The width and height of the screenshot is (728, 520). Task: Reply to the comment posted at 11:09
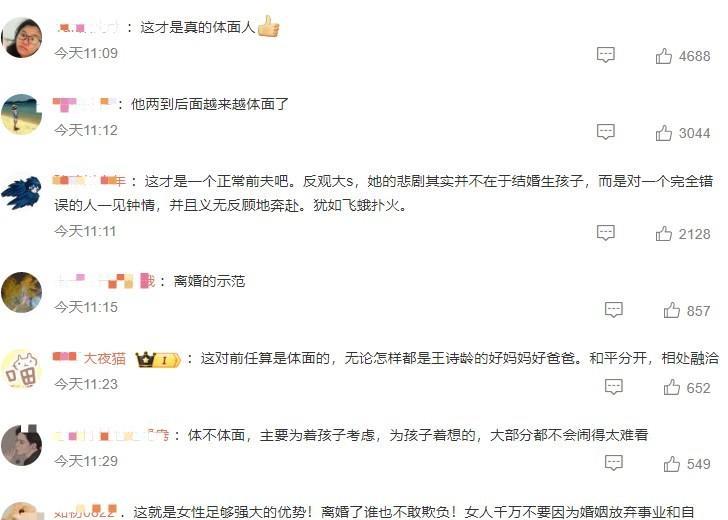point(605,55)
